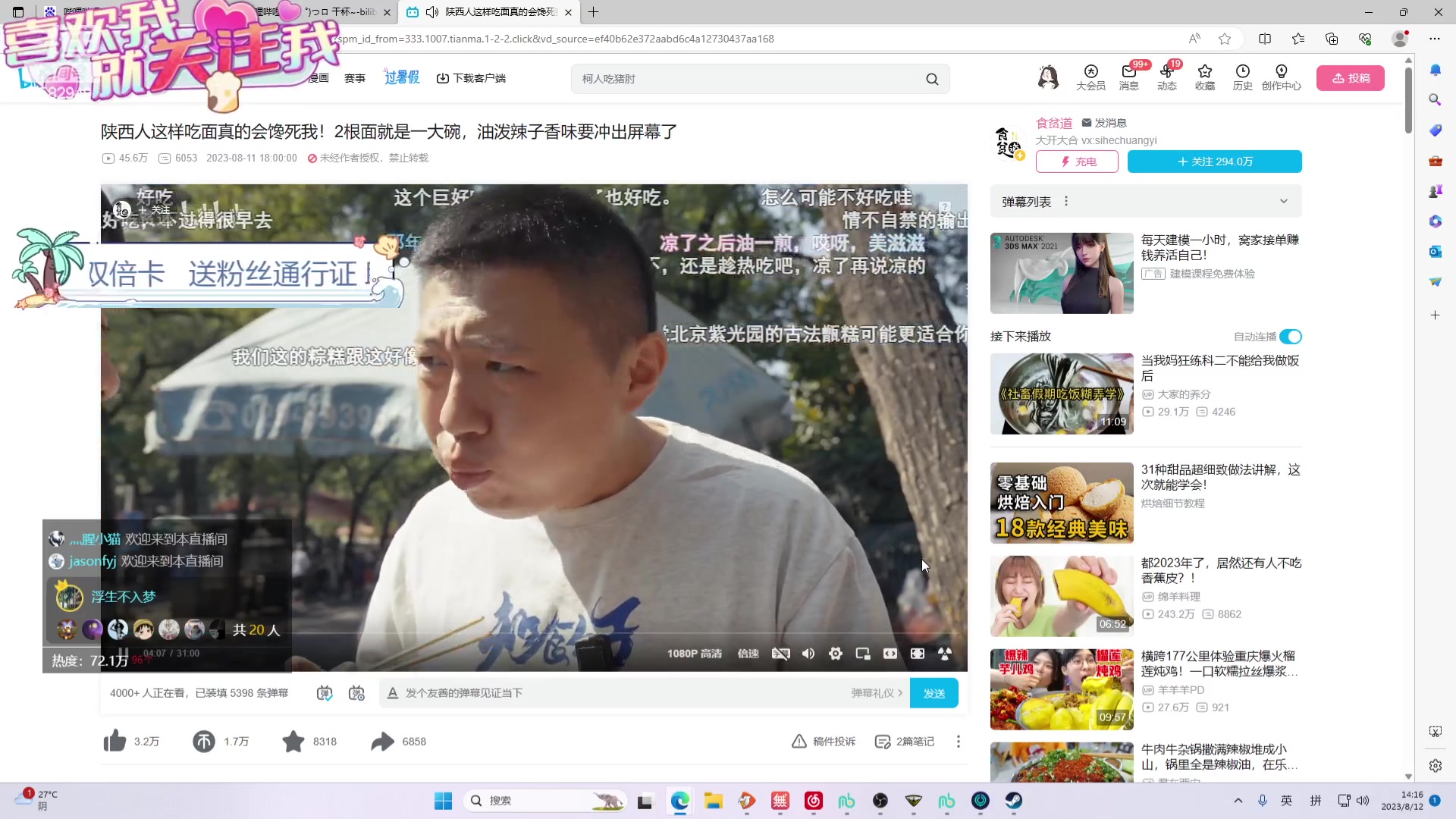Screen dimensions: 1456x819
Task: Open 稿件投诉 report video
Action: (x=824, y=742)
